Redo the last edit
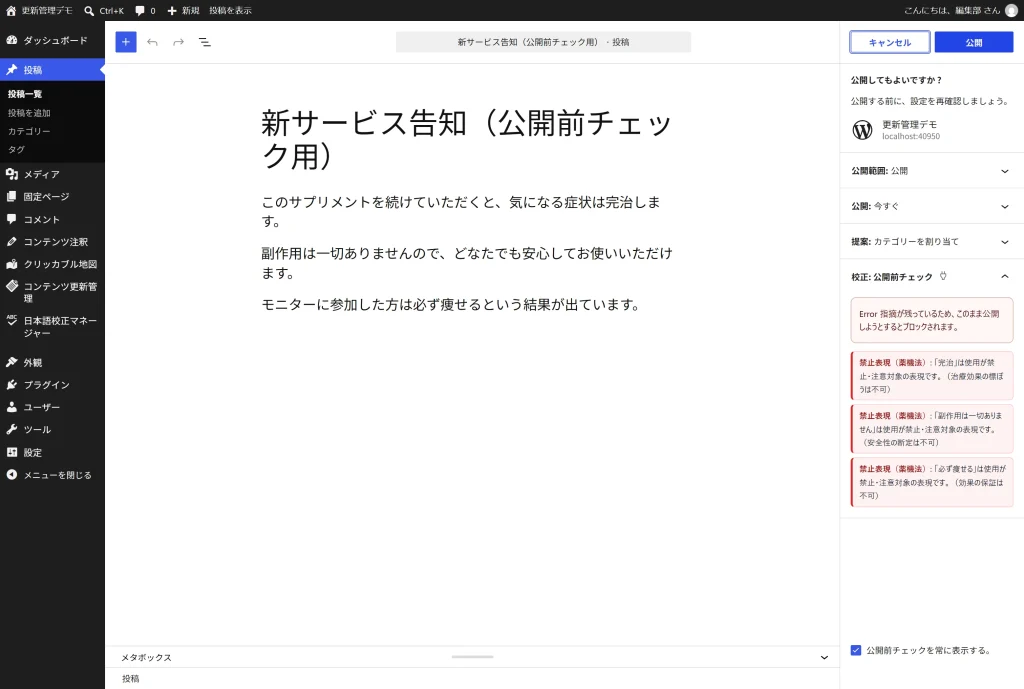The width and height of the screenshot is (1024, 689). point(178,42)
